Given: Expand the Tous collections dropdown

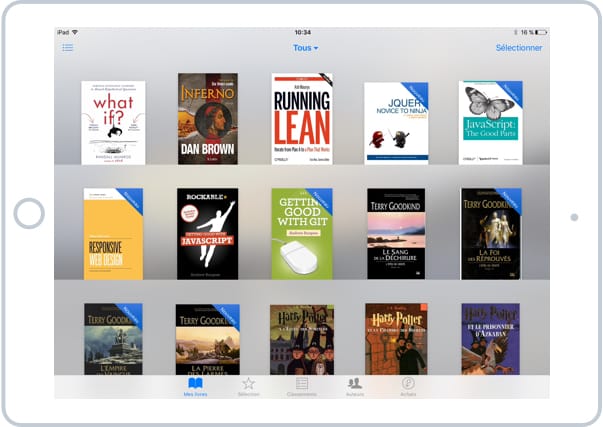Looking at the screenshot, I should point(305,47).
